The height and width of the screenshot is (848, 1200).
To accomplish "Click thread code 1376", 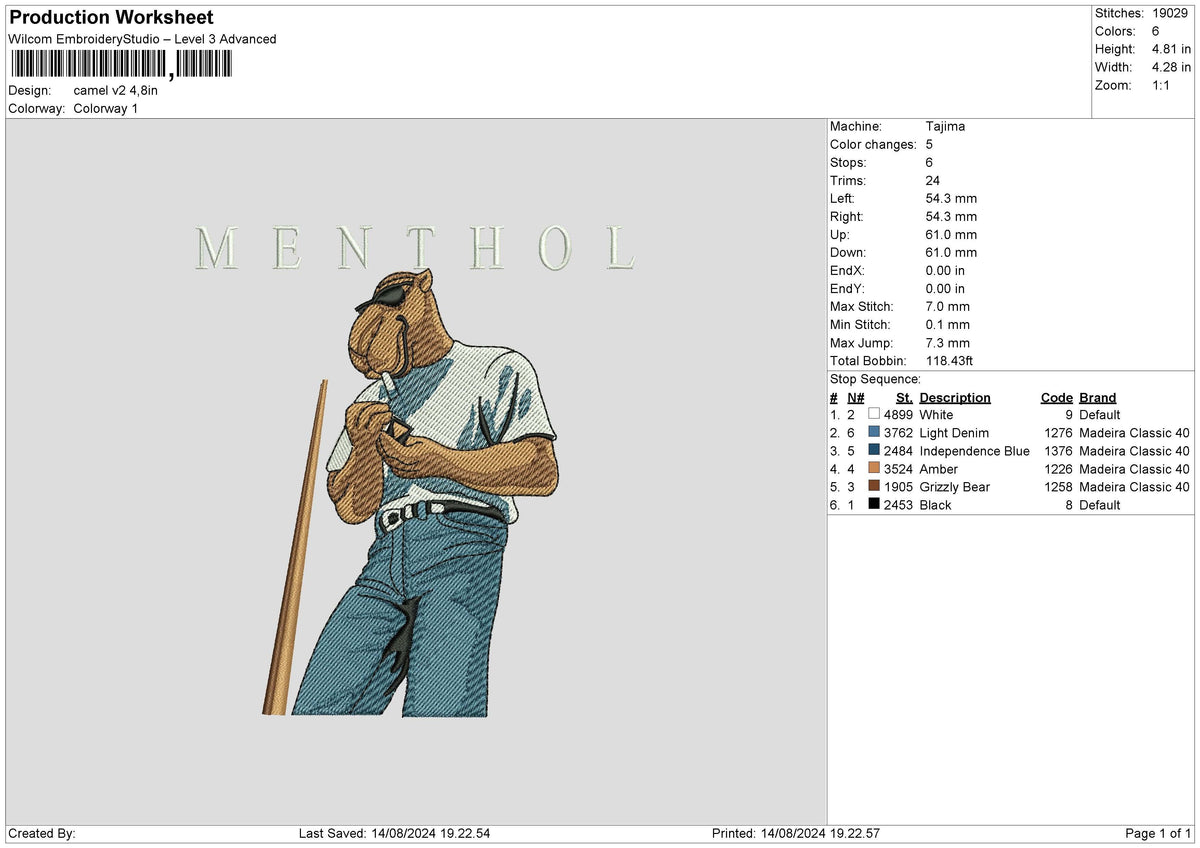I will point(1058,450).
